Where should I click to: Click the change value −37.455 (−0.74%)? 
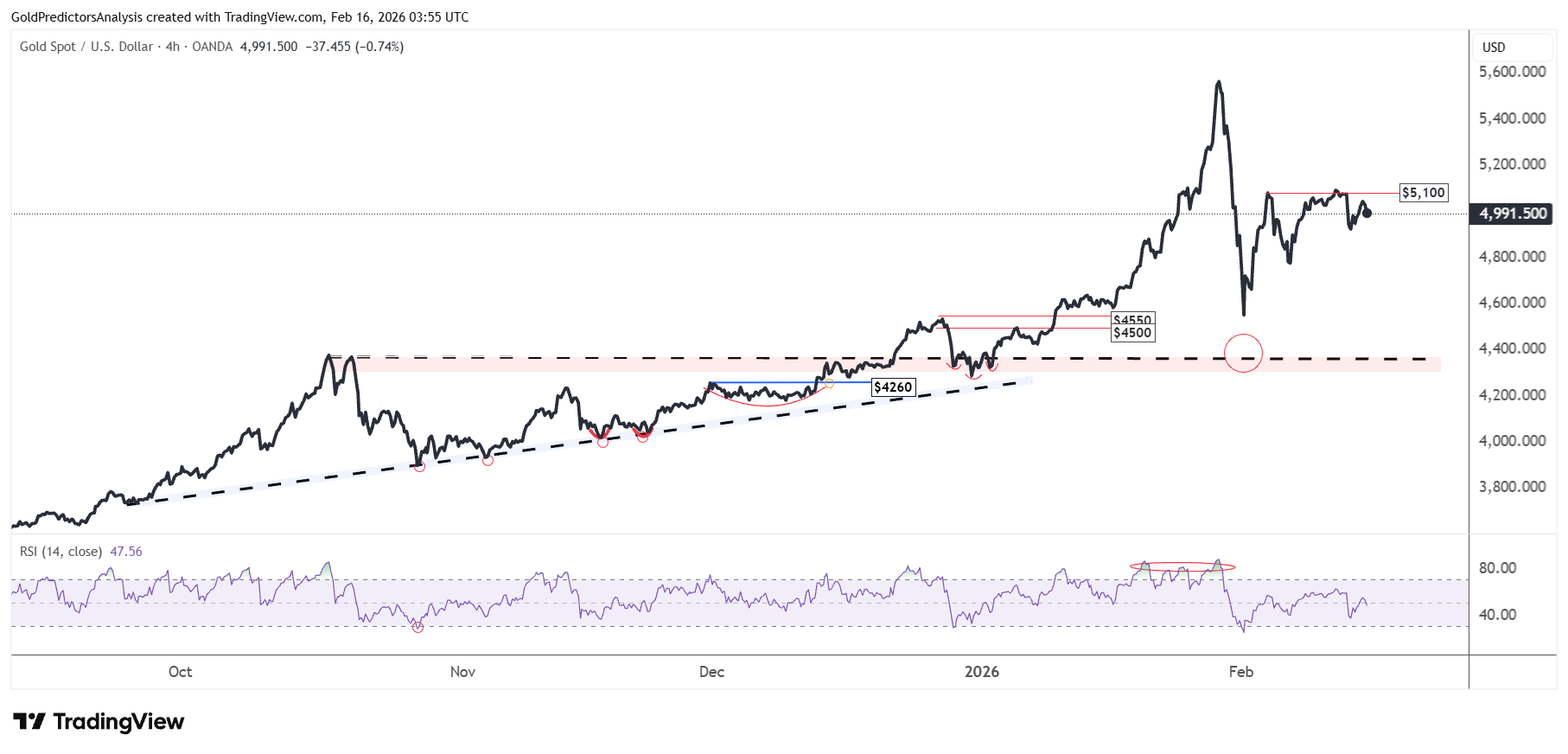354,47
